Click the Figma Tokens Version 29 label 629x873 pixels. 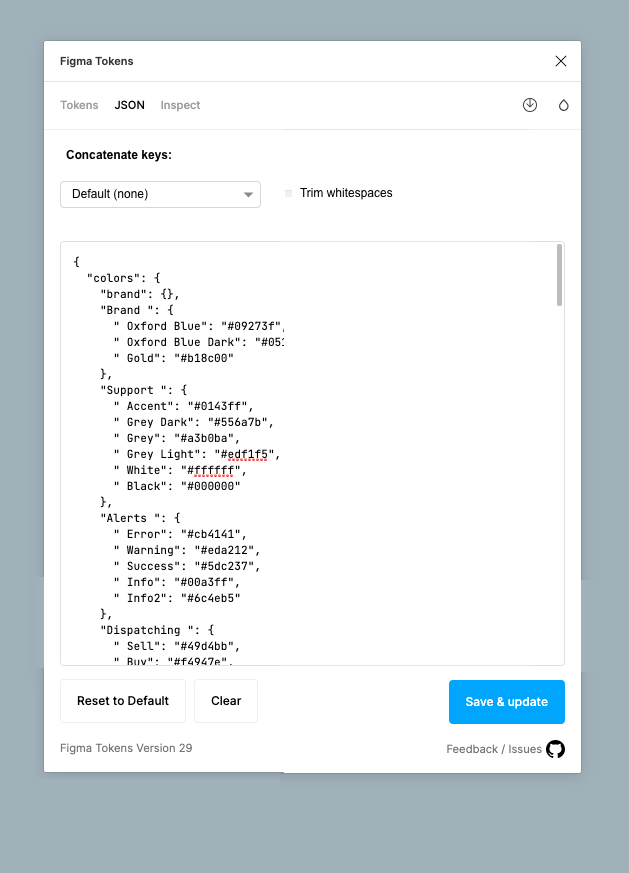click(x=125, y=748)
